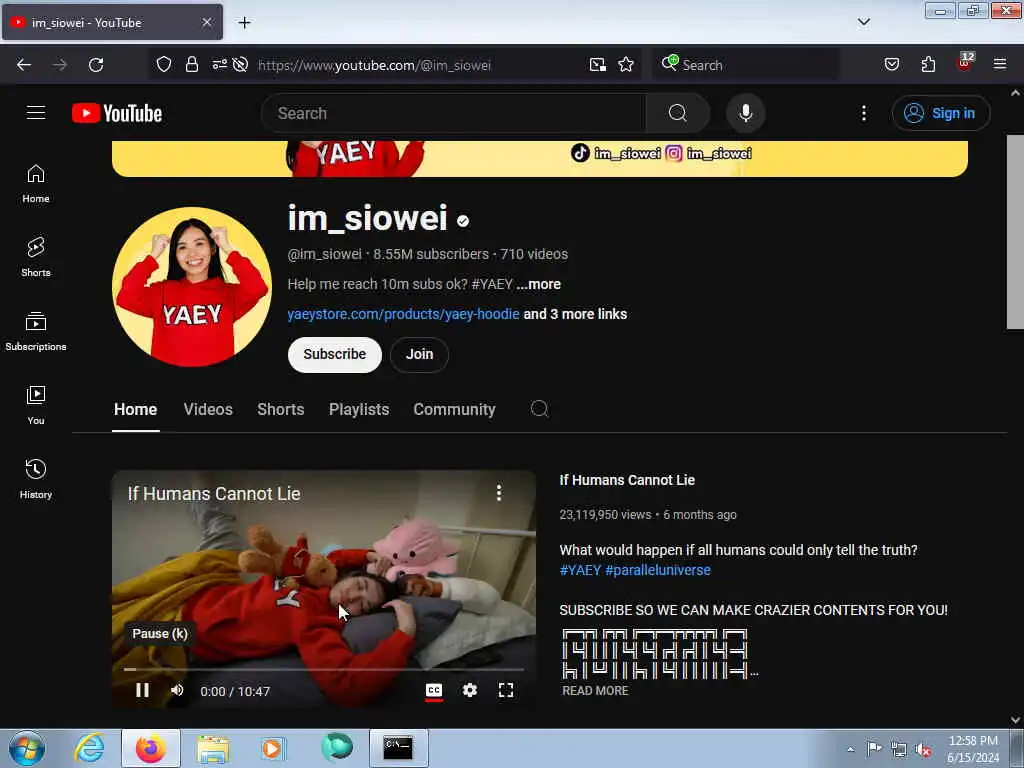This screenshot has height=768, width=1024.
Task: Click Sign in button
Action: (941, 113)
